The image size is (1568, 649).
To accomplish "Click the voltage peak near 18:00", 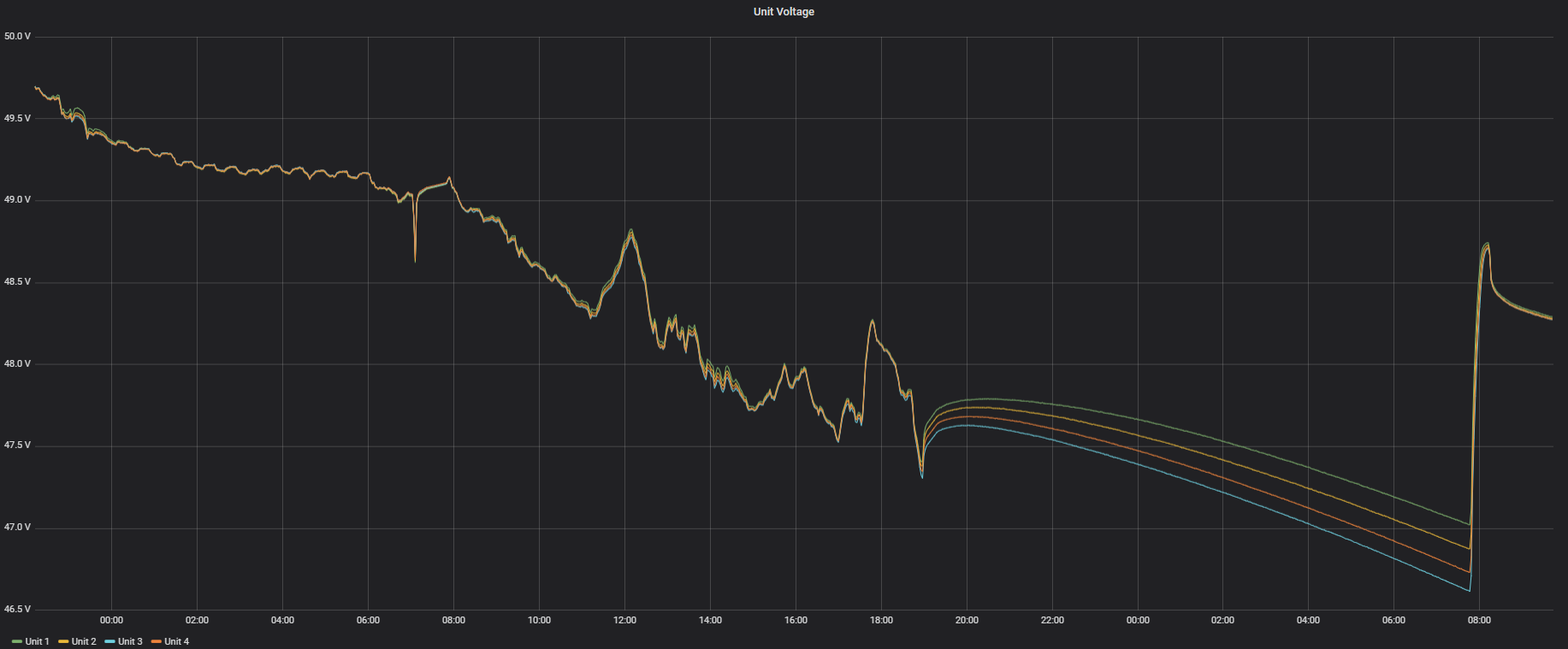I will pos(873,322).
